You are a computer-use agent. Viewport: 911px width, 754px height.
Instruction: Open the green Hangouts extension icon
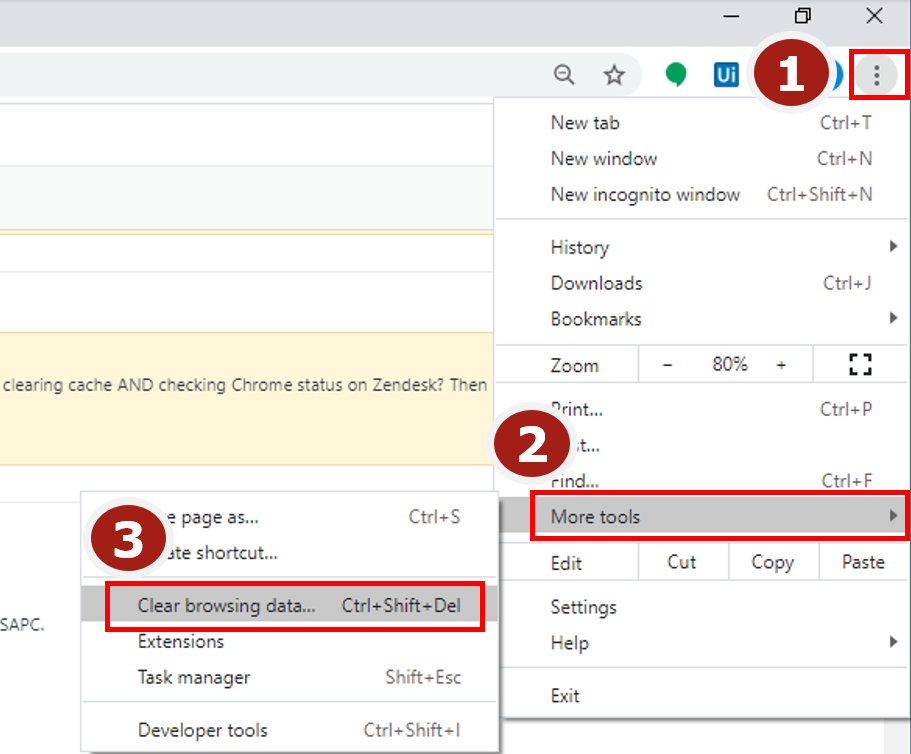click(x=677, y=75)
